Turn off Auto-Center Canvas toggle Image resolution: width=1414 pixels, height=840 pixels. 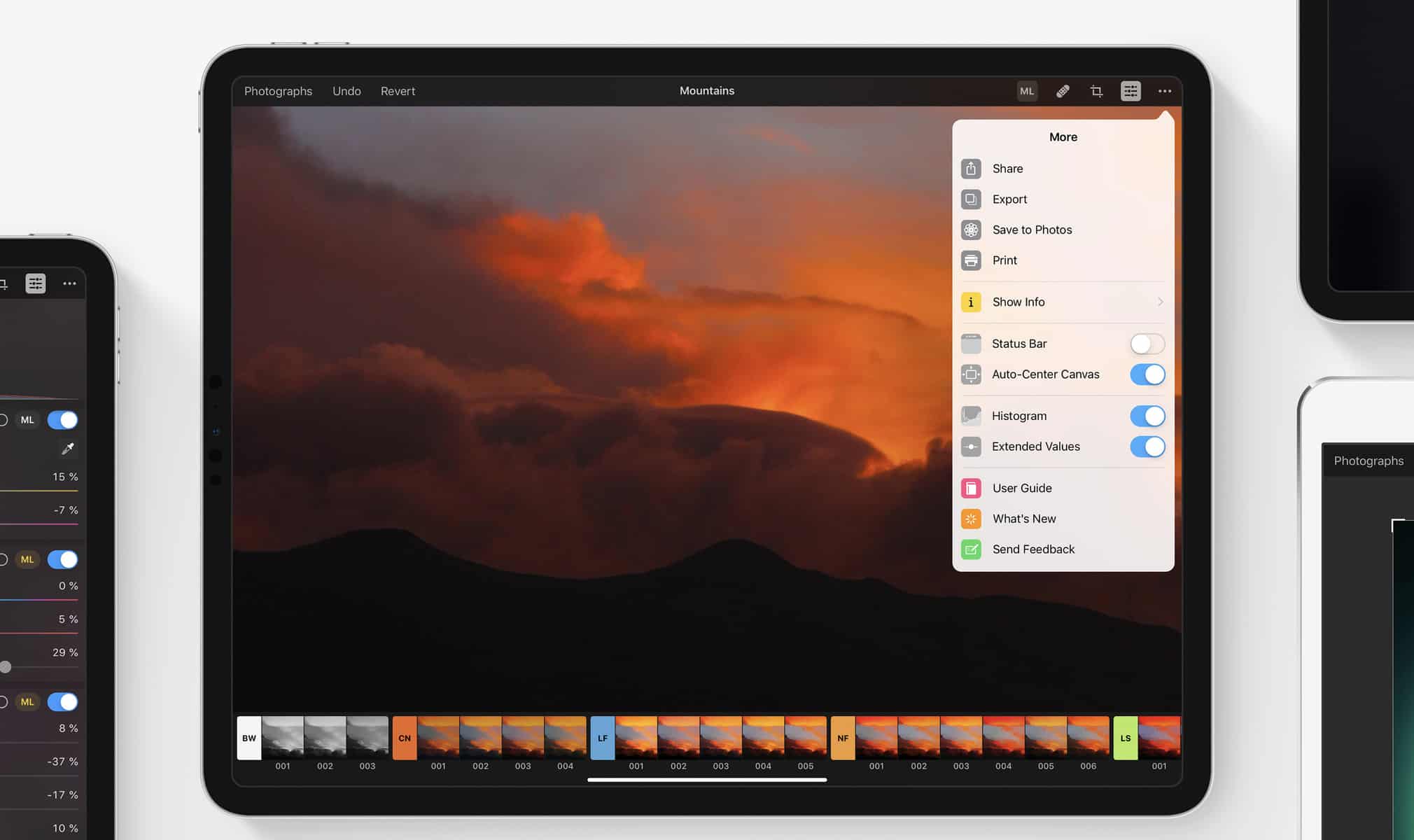[x=1147, y=374]
